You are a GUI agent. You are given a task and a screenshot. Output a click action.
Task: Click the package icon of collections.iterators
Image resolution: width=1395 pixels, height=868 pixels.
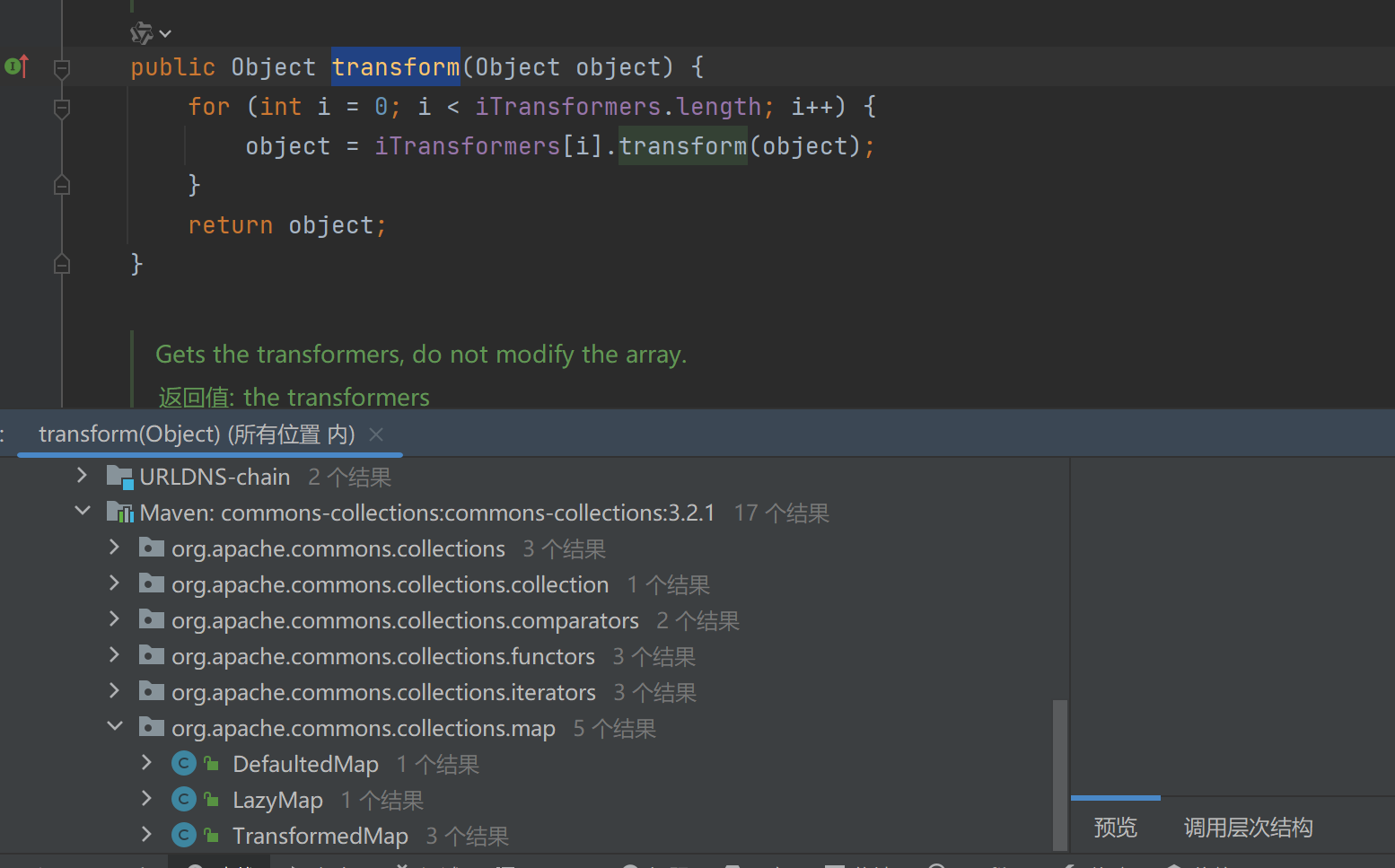click(152, 691)
